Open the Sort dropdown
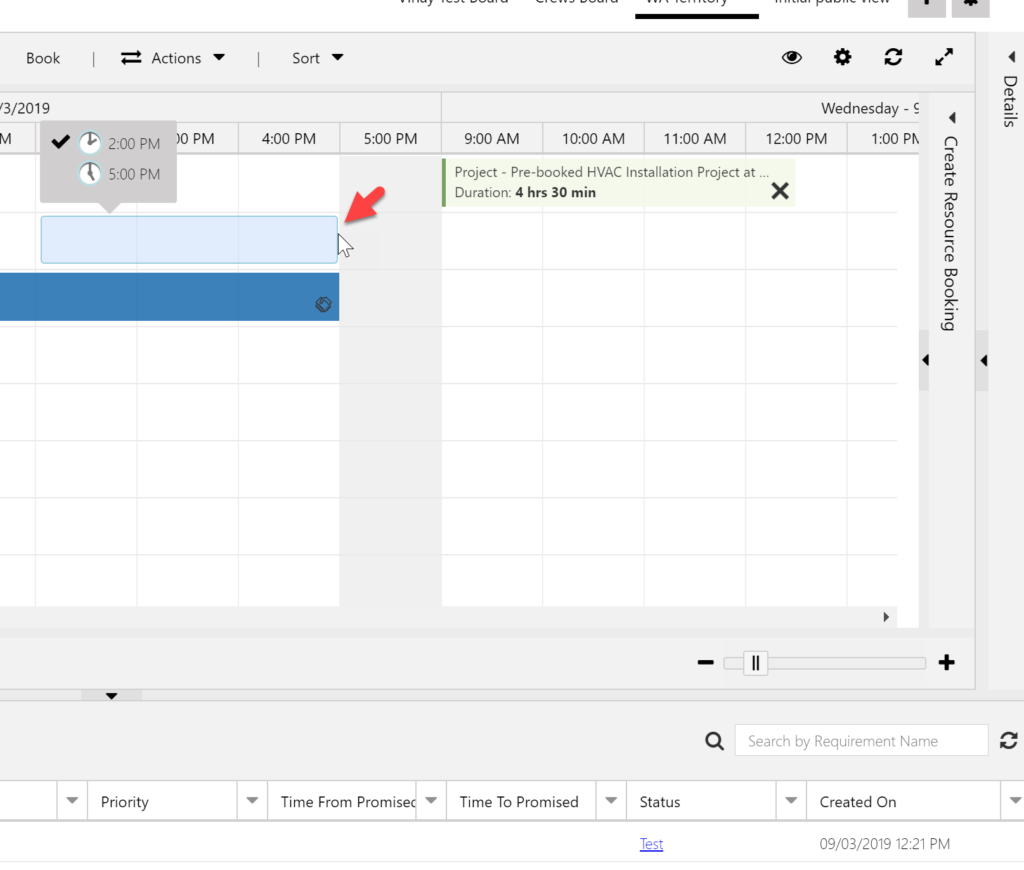 (x=316, y=57)
